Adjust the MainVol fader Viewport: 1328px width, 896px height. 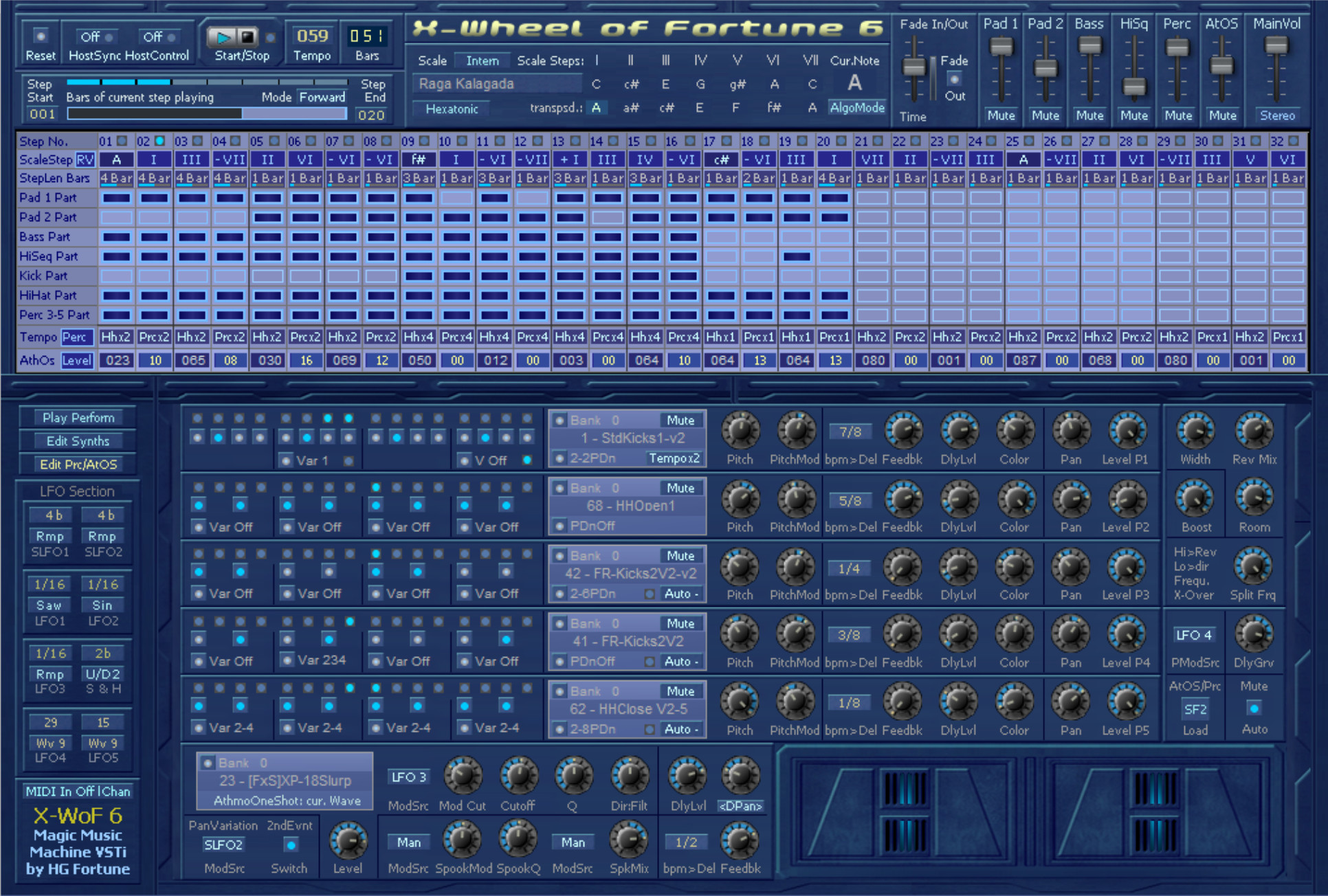click(x=1276, y=46)
